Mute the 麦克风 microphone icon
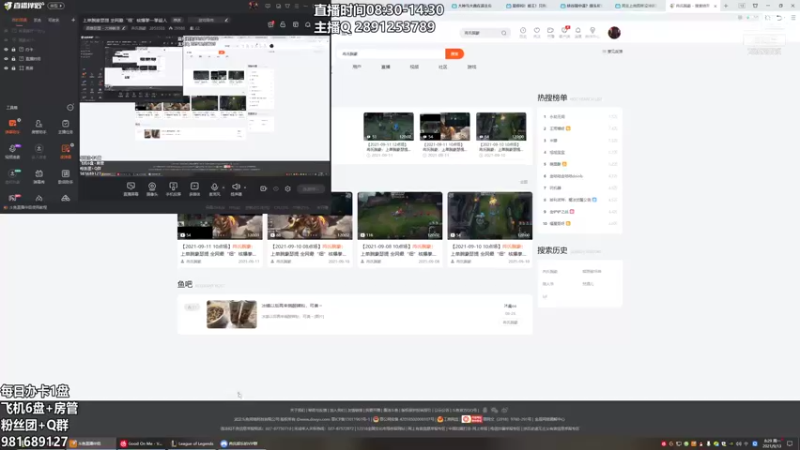This screenshot has height=450, width=800. (x=214, y=188)
